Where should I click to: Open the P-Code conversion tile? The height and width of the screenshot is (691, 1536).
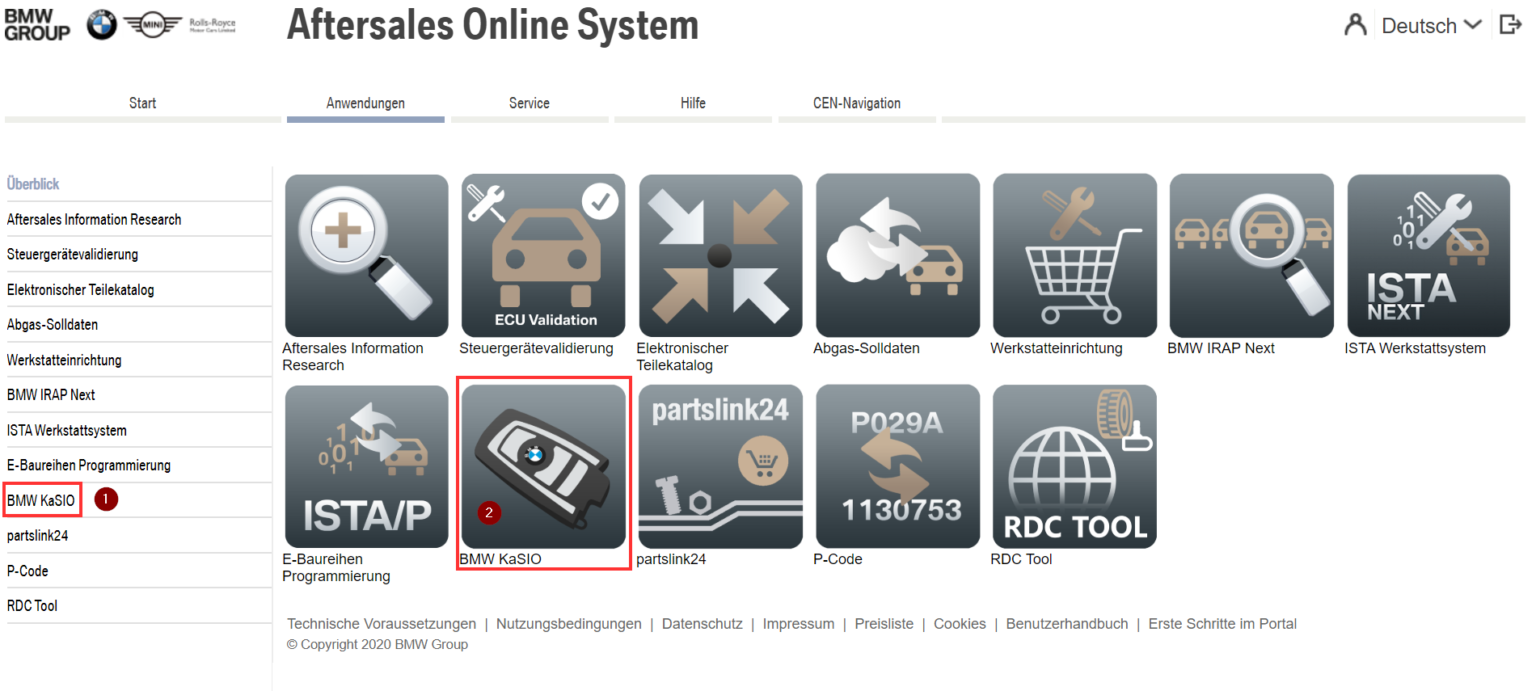tap(897, 466)
